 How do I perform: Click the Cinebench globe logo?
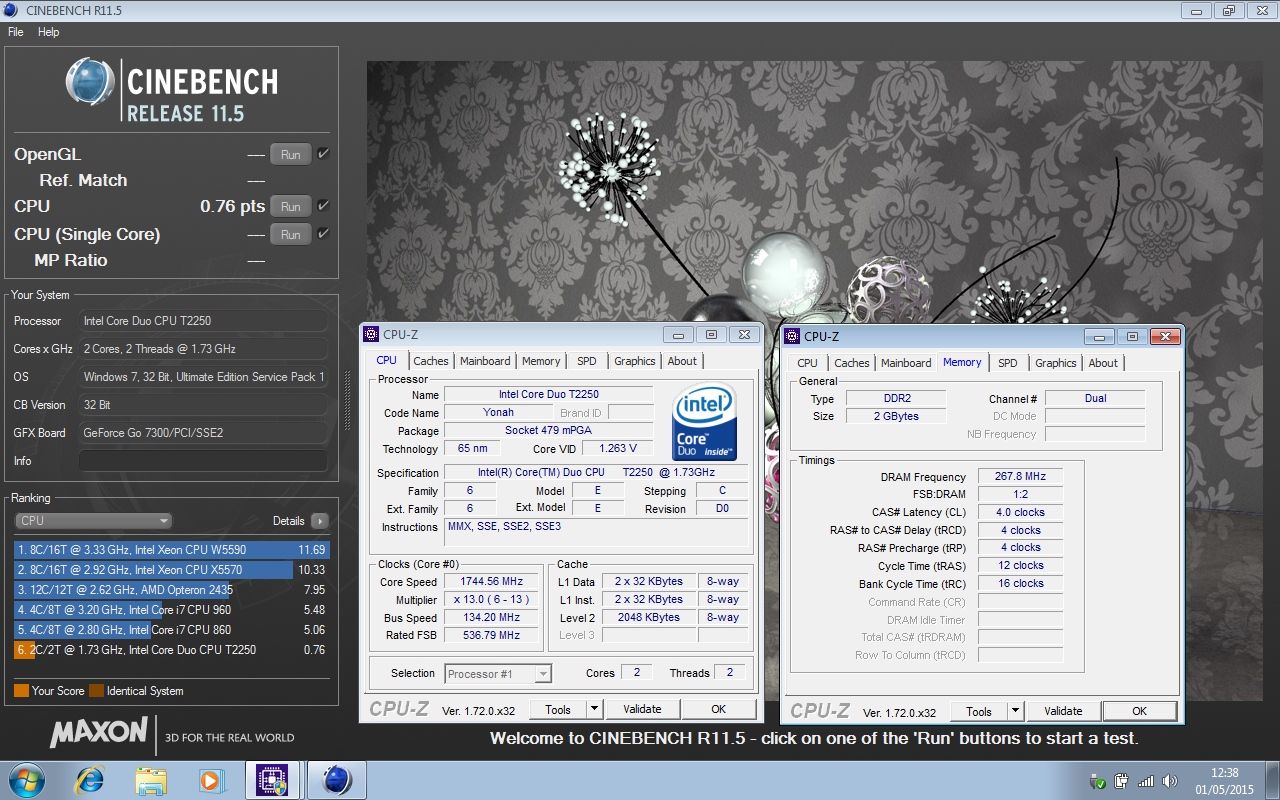[x=90, y=82]
